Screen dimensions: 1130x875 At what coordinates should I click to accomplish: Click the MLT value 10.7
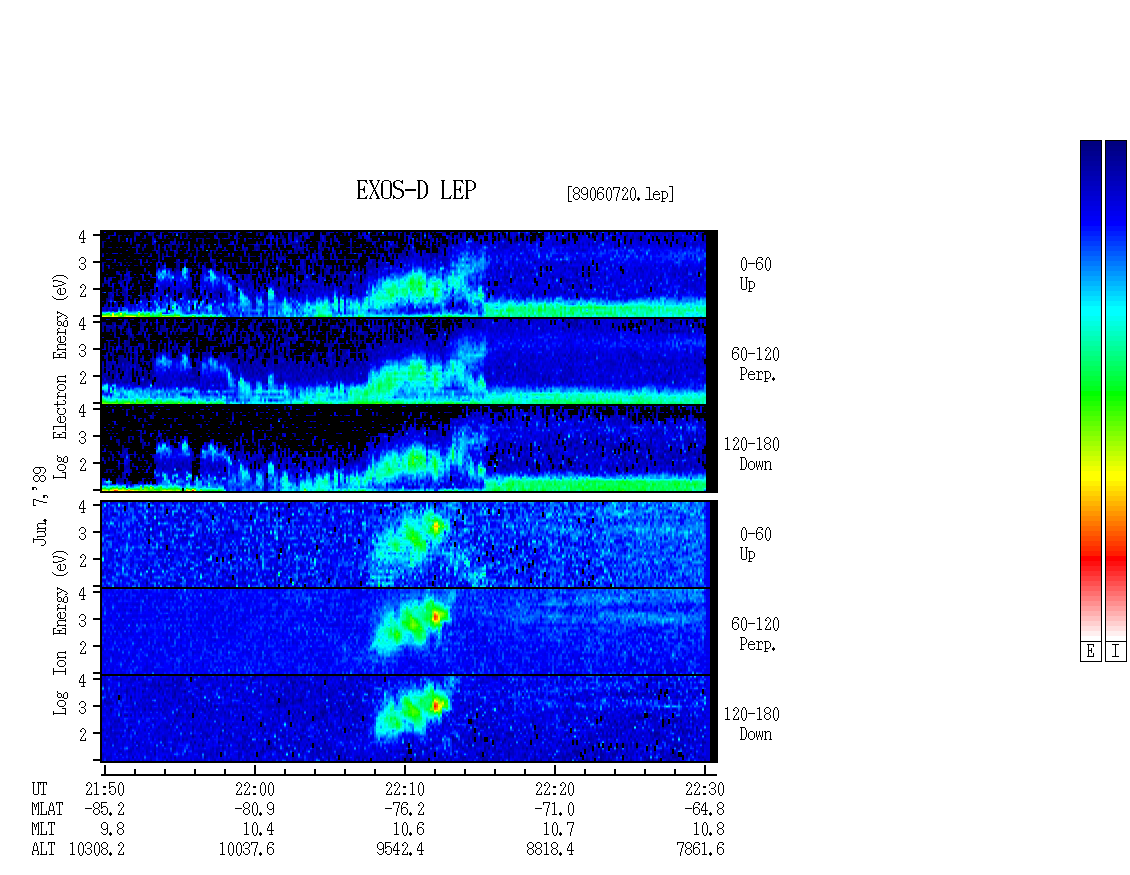click(559, 830)
